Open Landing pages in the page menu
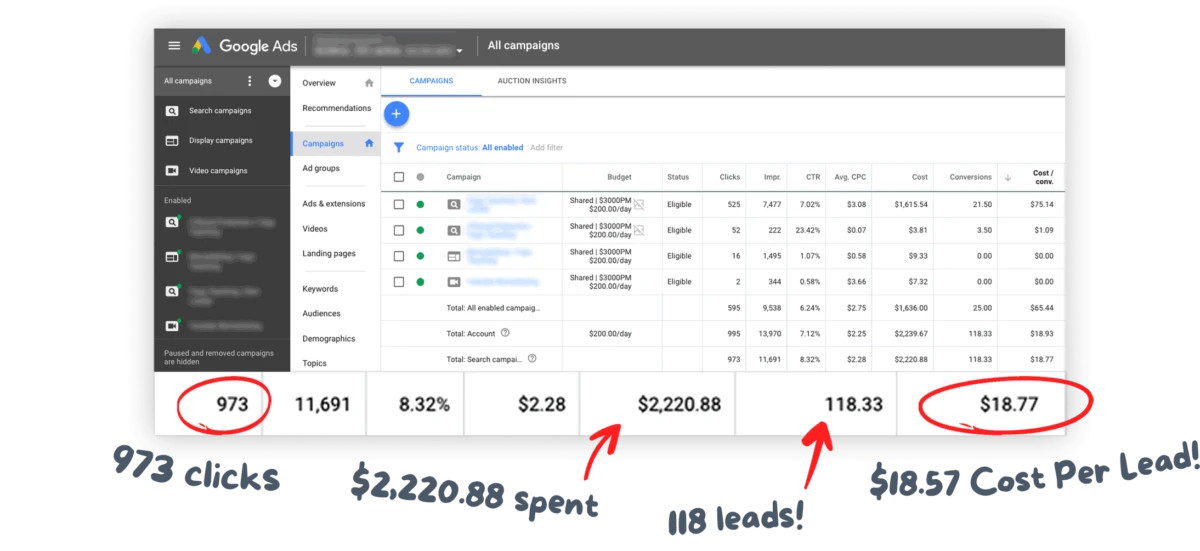 (329, 254)
